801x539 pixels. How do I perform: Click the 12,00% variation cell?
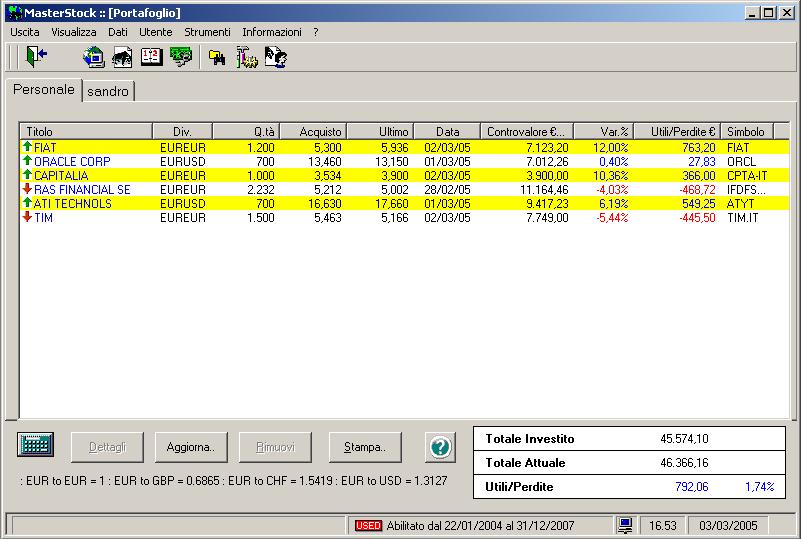pos(610,148)
